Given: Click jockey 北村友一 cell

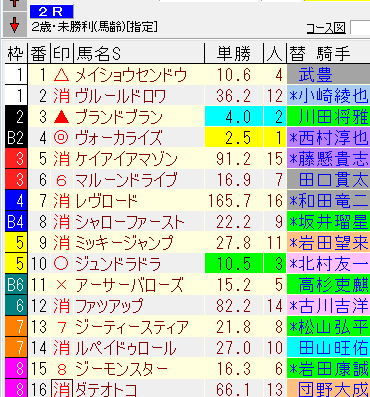Looking at the screenshot, I should coord(328,264).
